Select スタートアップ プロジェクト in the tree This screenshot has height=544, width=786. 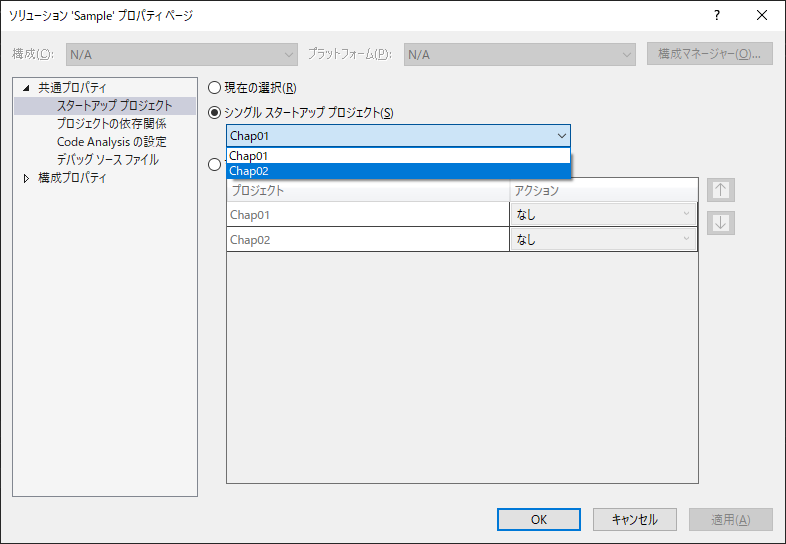tap(114, 106)
